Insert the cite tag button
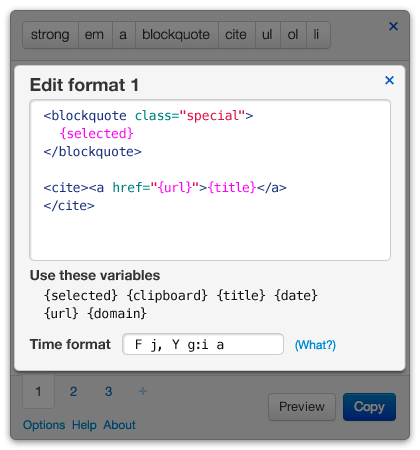The image size is (420, 450). (236, 35)
